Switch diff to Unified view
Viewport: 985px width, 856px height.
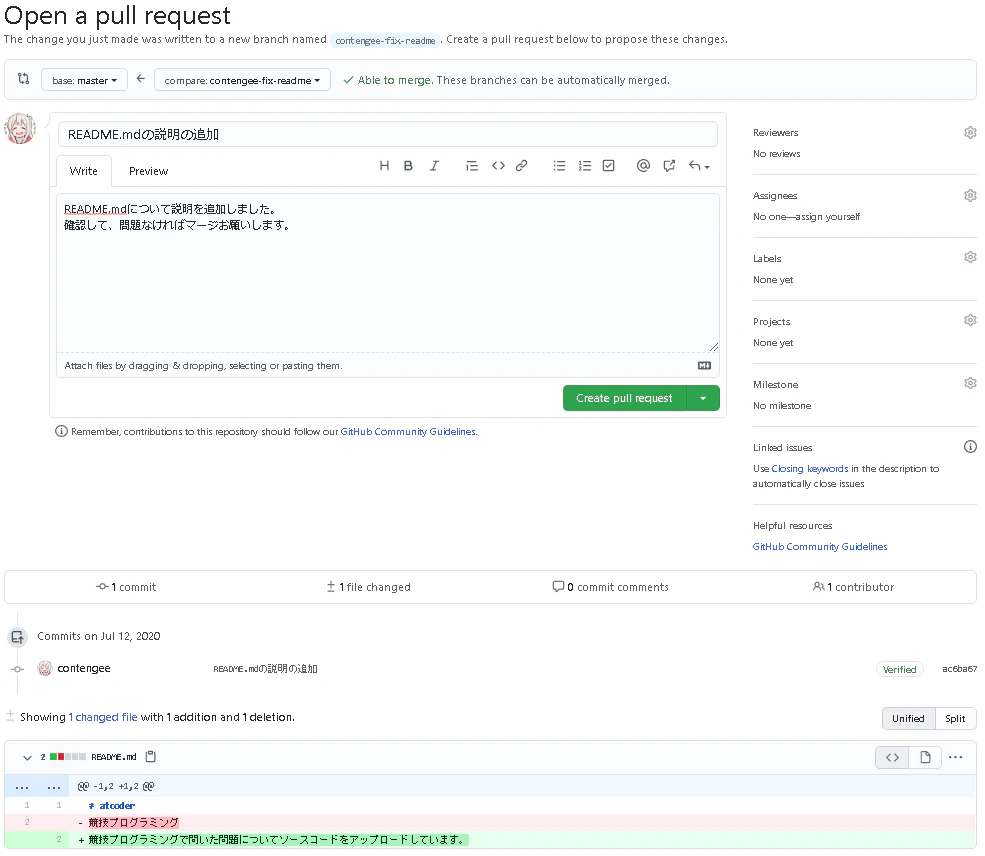click(x=908, y=718)
